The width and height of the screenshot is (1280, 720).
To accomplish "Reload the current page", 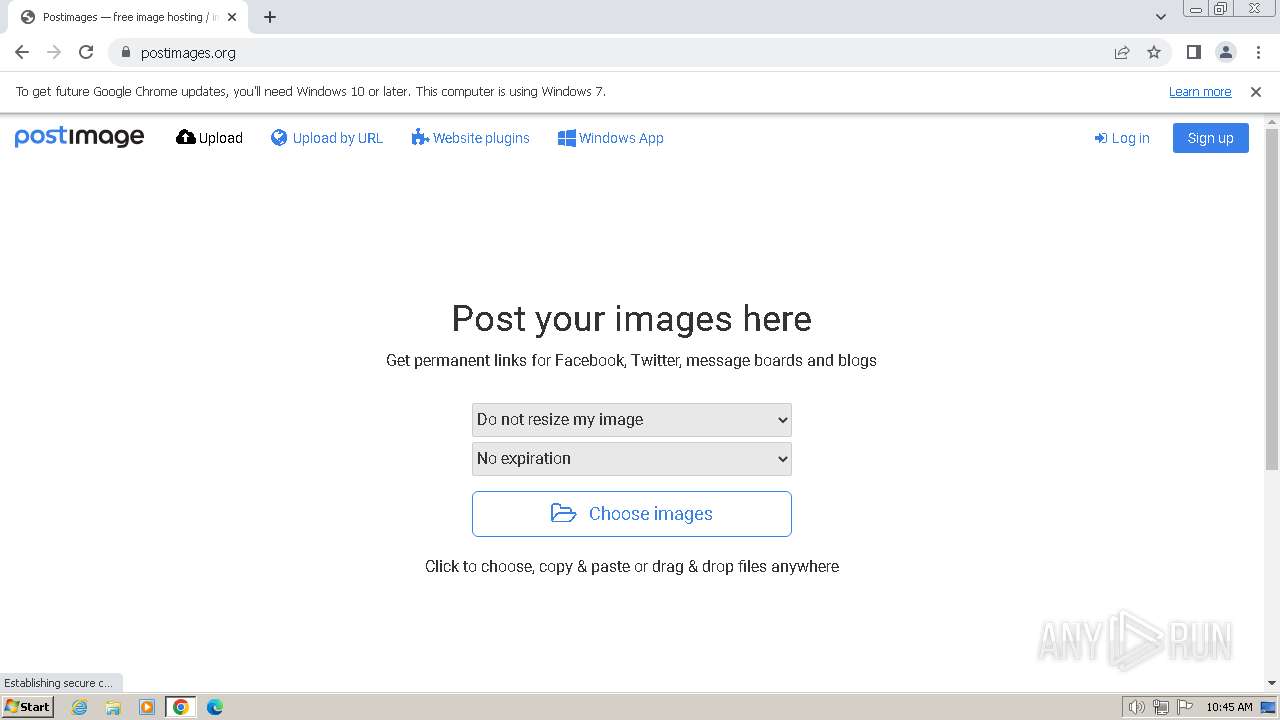I will [86, 52].
